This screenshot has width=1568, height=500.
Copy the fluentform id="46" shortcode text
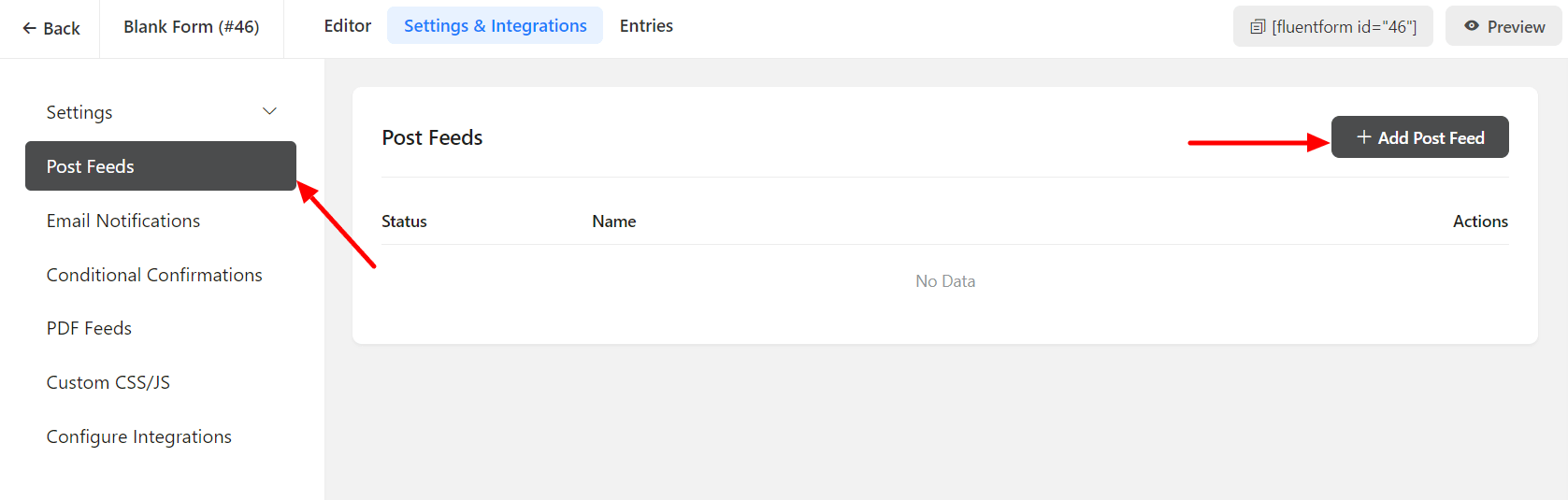pos(1344,27)
